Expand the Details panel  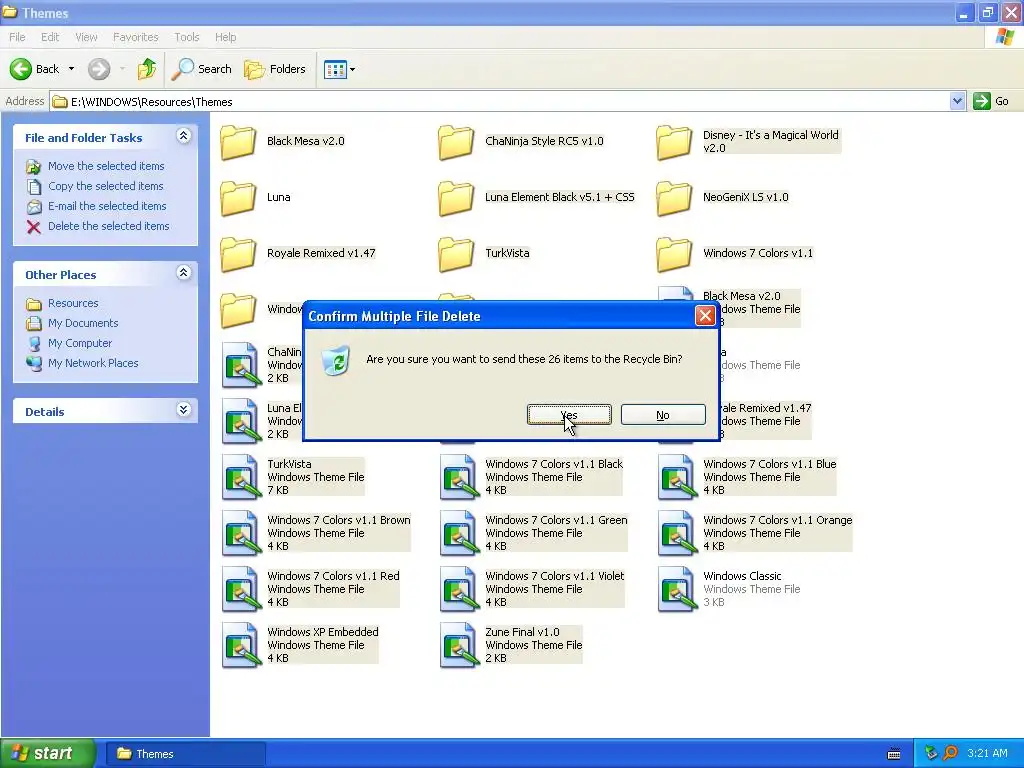coord(184,410)
